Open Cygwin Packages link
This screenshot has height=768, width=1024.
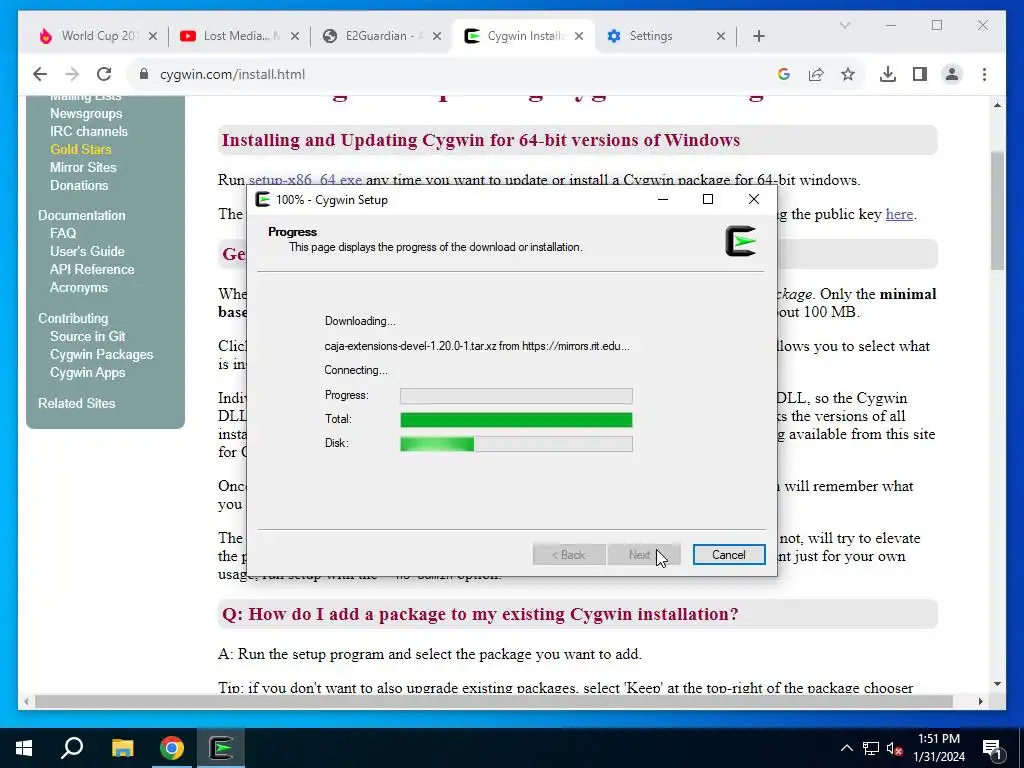coord(101,355)
